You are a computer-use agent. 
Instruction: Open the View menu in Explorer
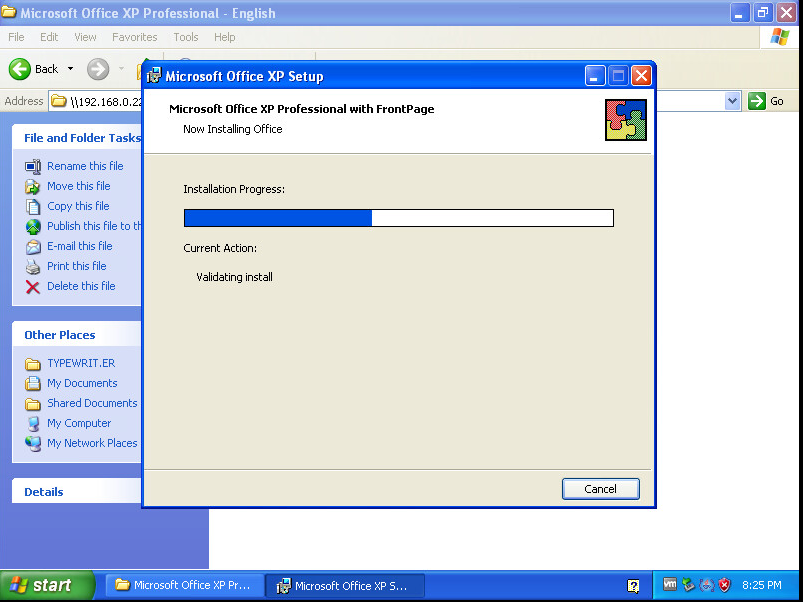(x=85, y=37)
